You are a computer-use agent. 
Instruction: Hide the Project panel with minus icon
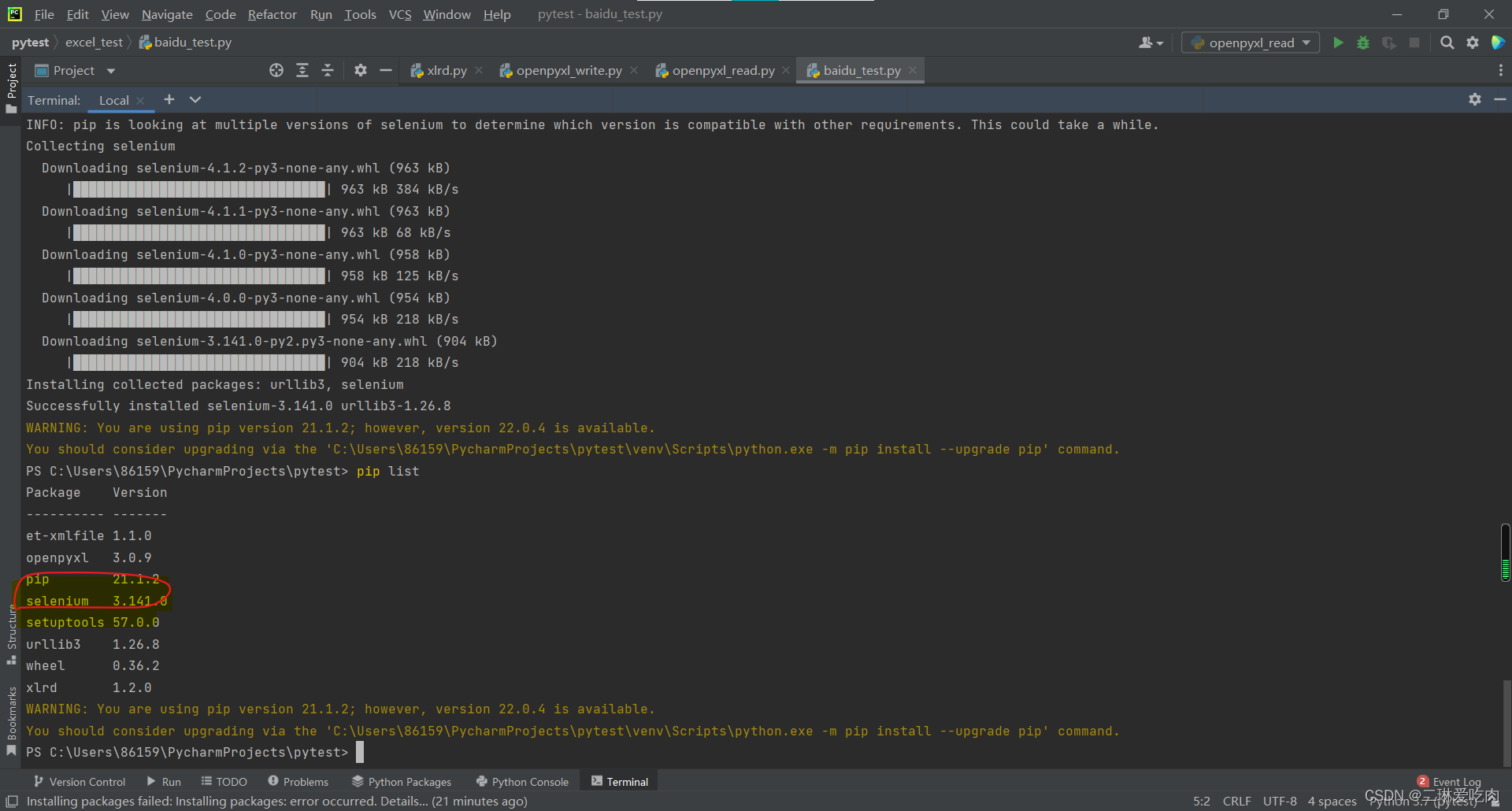[x=385, y=70]
